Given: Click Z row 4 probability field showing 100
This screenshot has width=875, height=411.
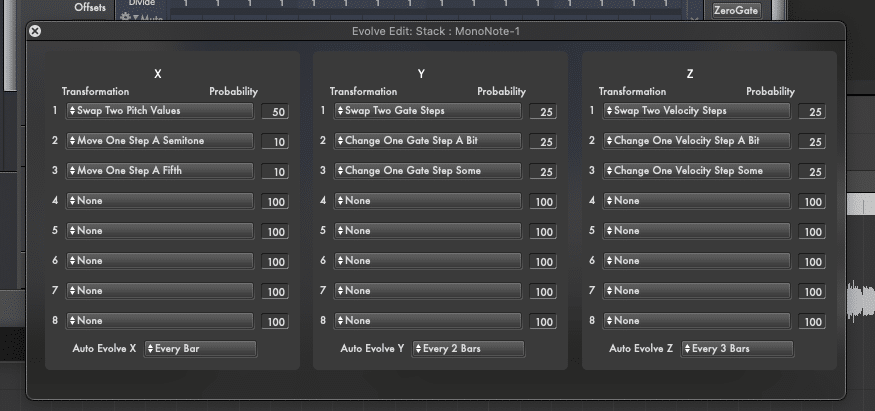Looking at the screenshot, I should 812,202.
